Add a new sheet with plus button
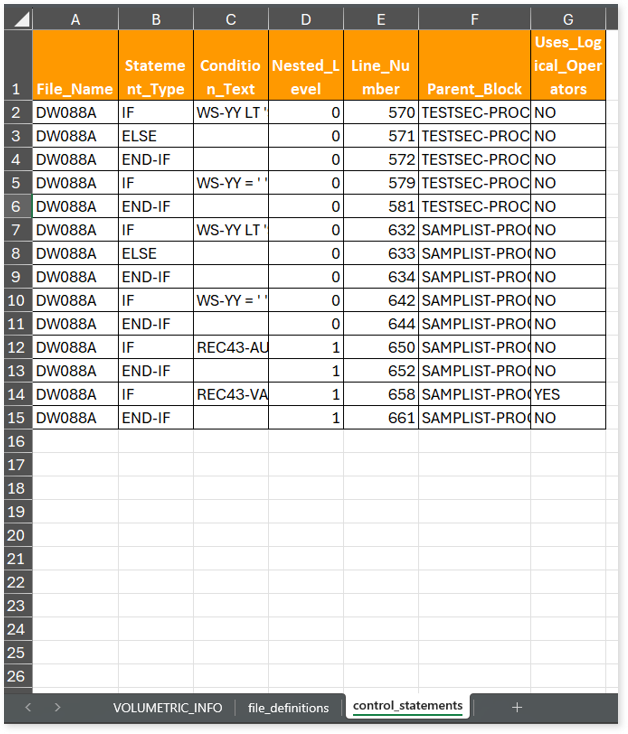Image resolution: width=628 pixels, height=734 pixels. pyautogui.click(x=517, y=707)
